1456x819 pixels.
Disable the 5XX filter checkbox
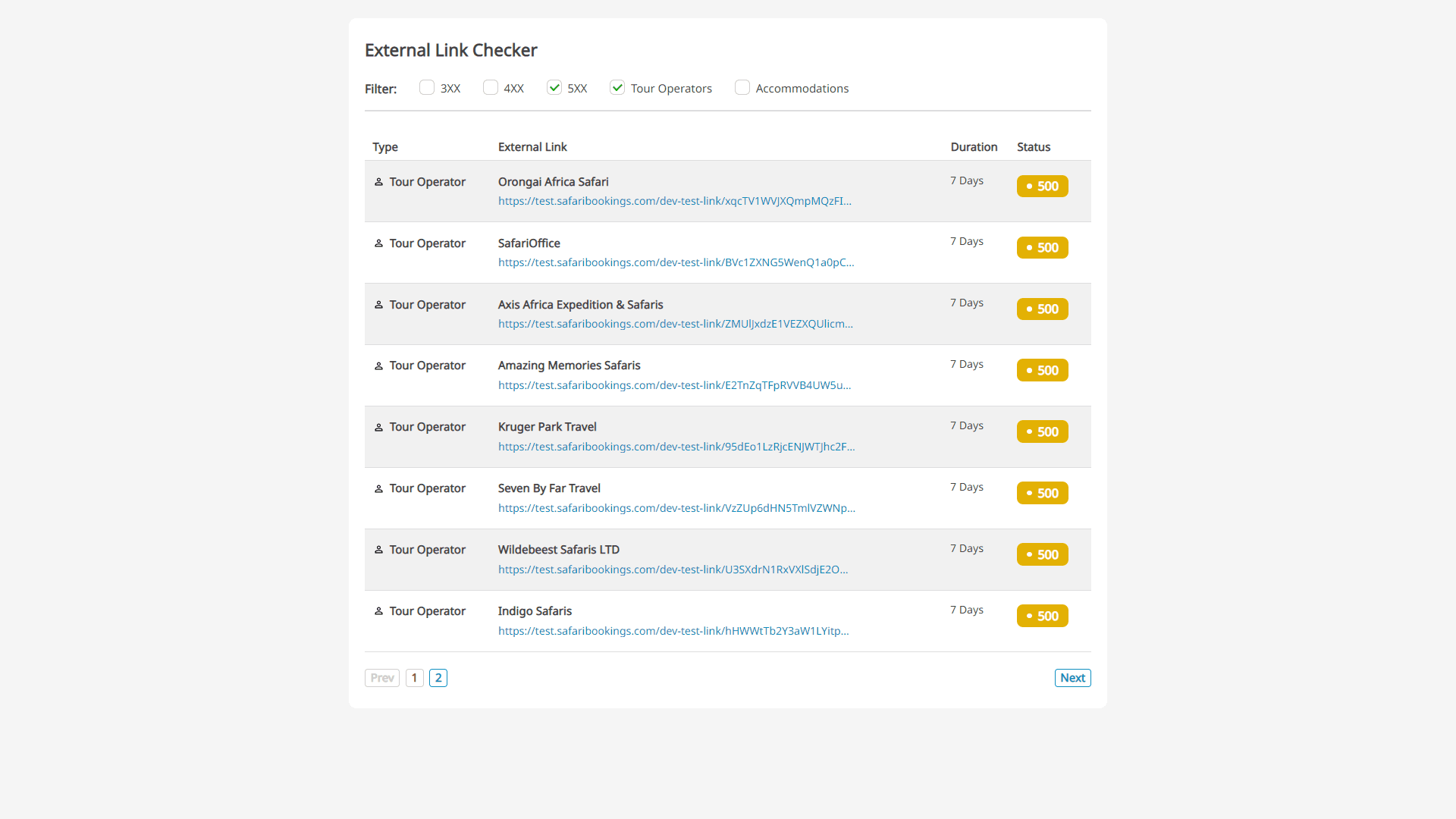click(x=553, y=88)
